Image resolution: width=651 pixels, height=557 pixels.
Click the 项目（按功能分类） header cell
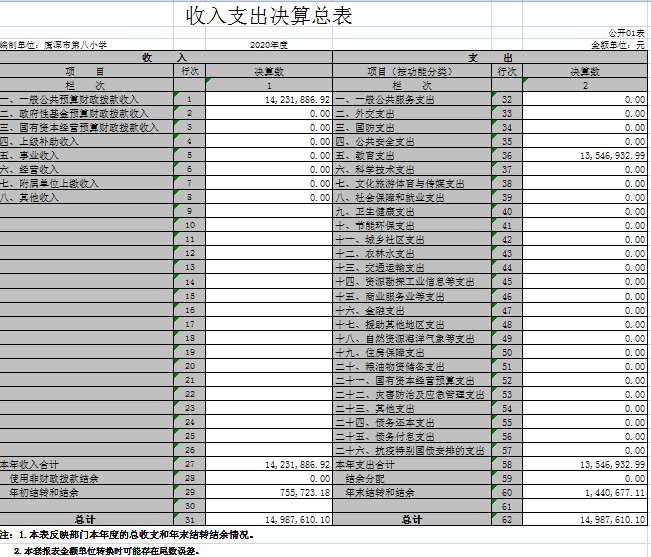click(412, 71)
